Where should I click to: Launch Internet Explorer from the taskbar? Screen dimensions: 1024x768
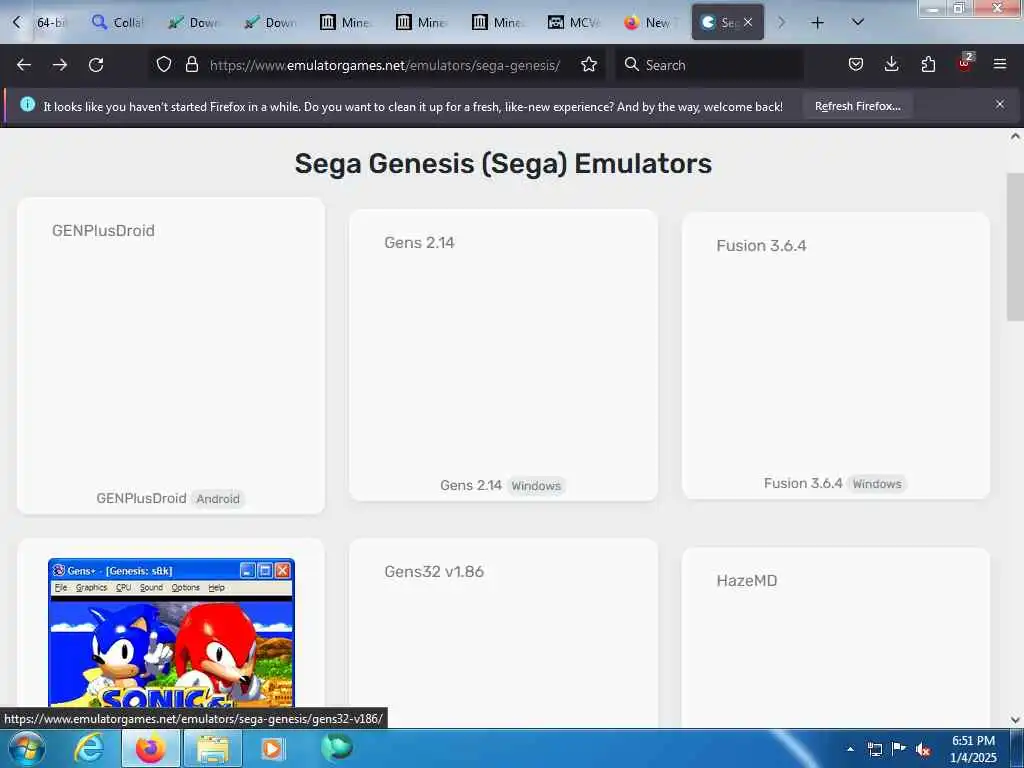[x=88, y=748]
